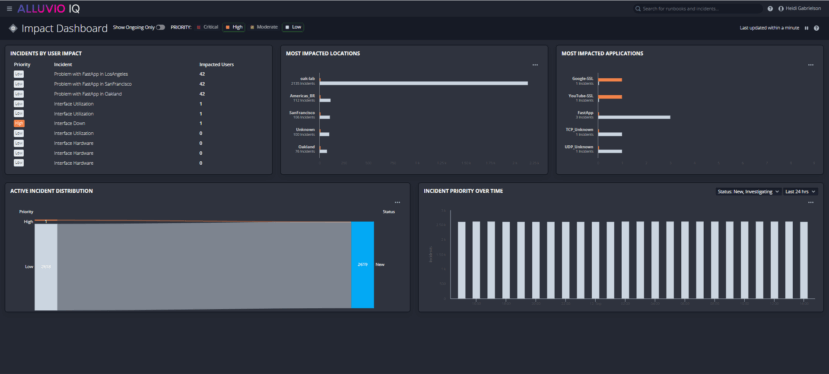
Task: Select the SanFrancisco location label
Action: [302, 113]
